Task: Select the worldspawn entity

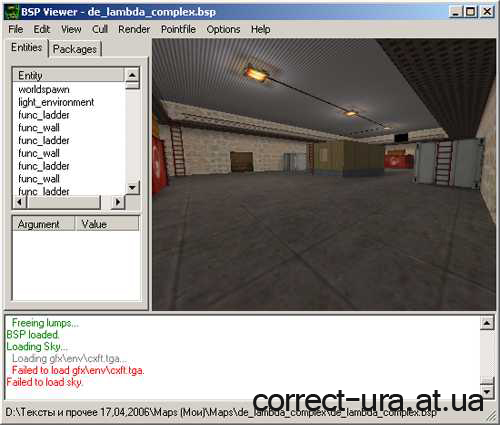Action: coord(44,89)
